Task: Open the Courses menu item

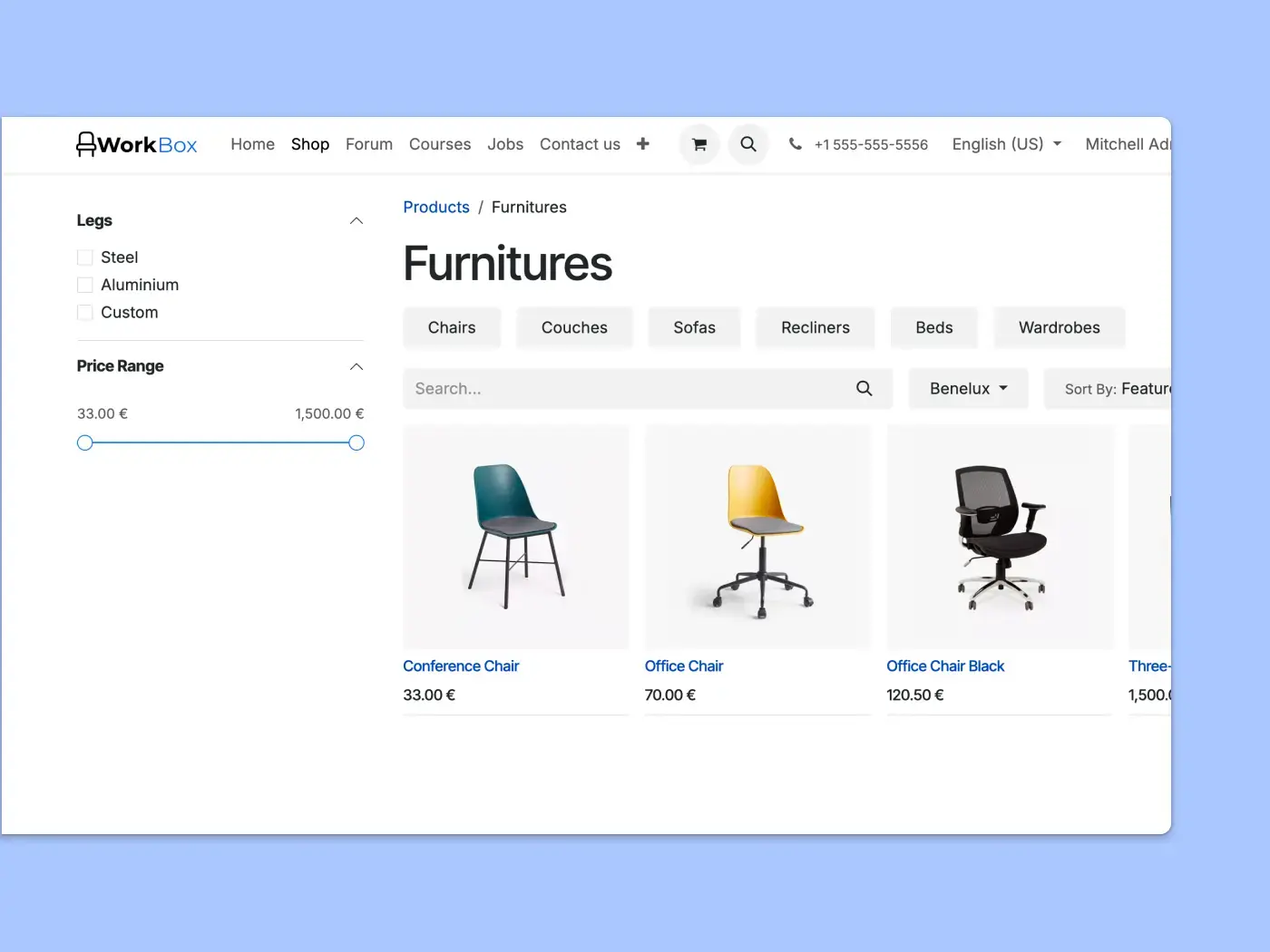Action: 440,144
